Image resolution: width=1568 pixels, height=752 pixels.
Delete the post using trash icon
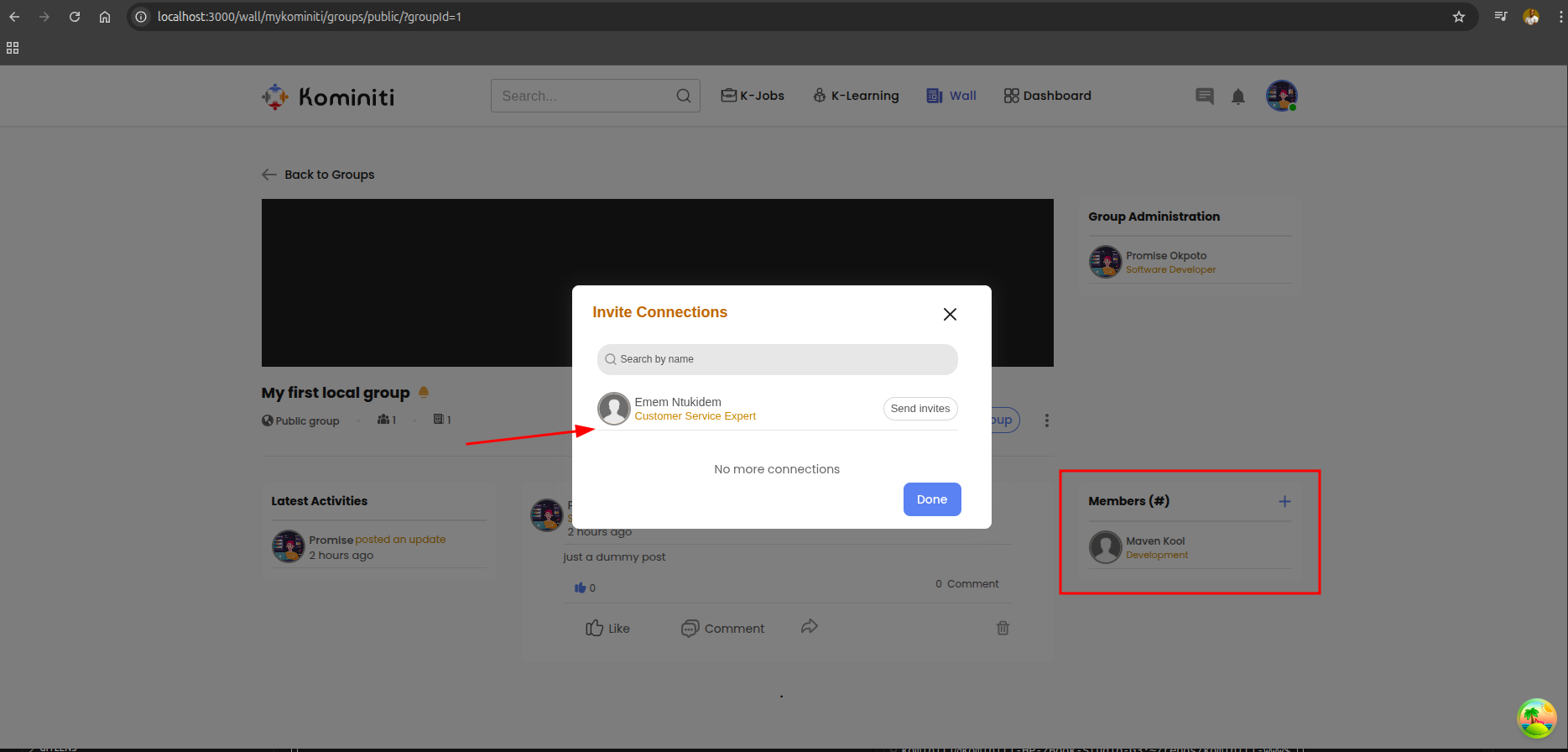[1003, 628]
